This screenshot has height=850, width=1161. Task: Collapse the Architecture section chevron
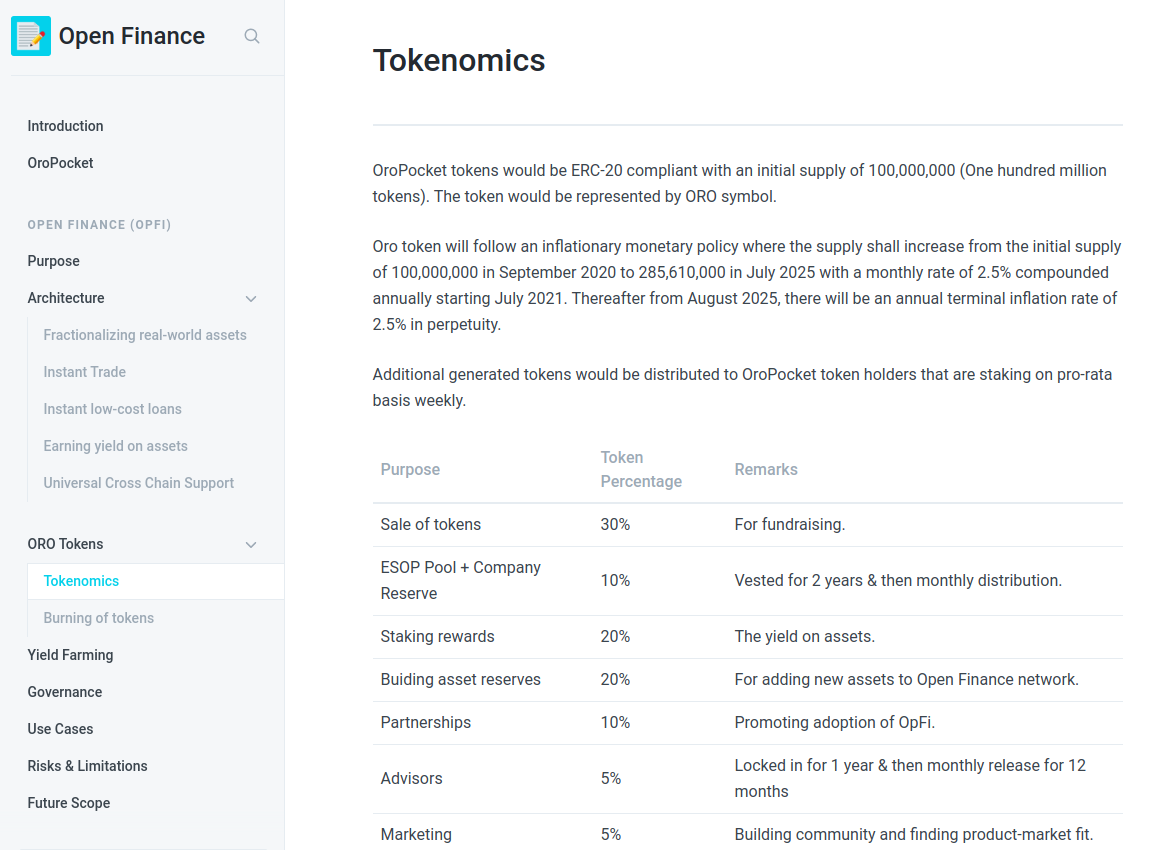tap(251, 298)
